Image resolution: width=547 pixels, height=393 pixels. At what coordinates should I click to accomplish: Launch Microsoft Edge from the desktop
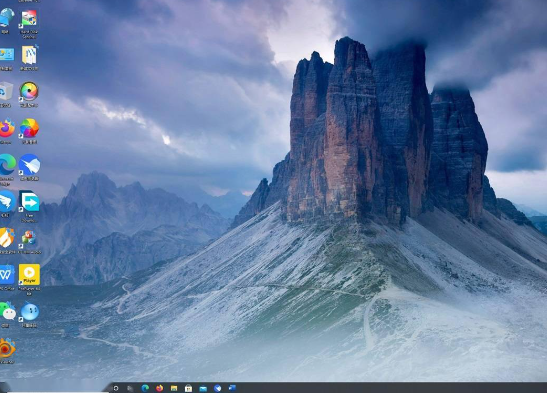click(x=7, y=165)
